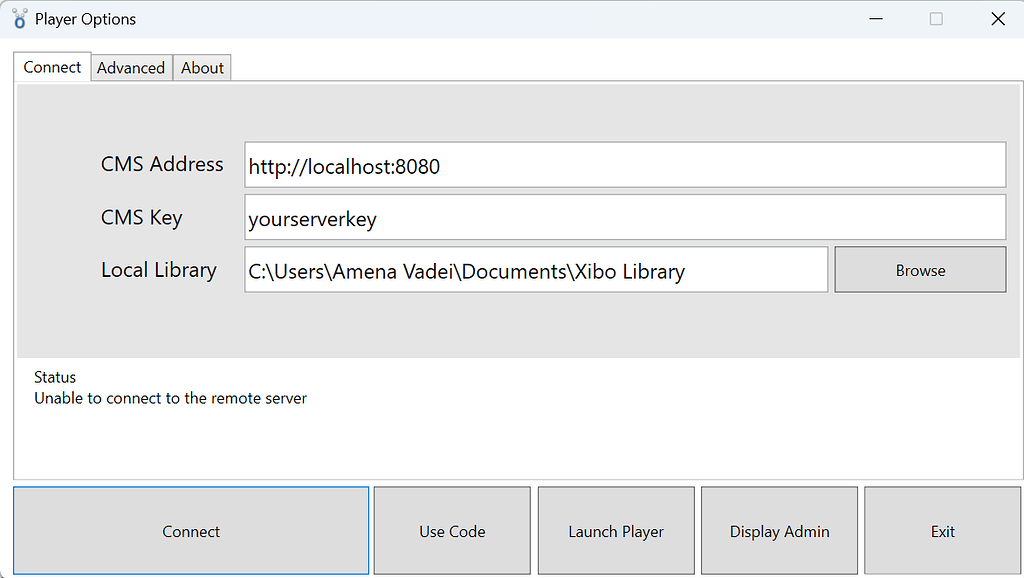The image size is (1024, 578).
Task: Launch the player with Launch Player
Action: [x=616, y=530]
